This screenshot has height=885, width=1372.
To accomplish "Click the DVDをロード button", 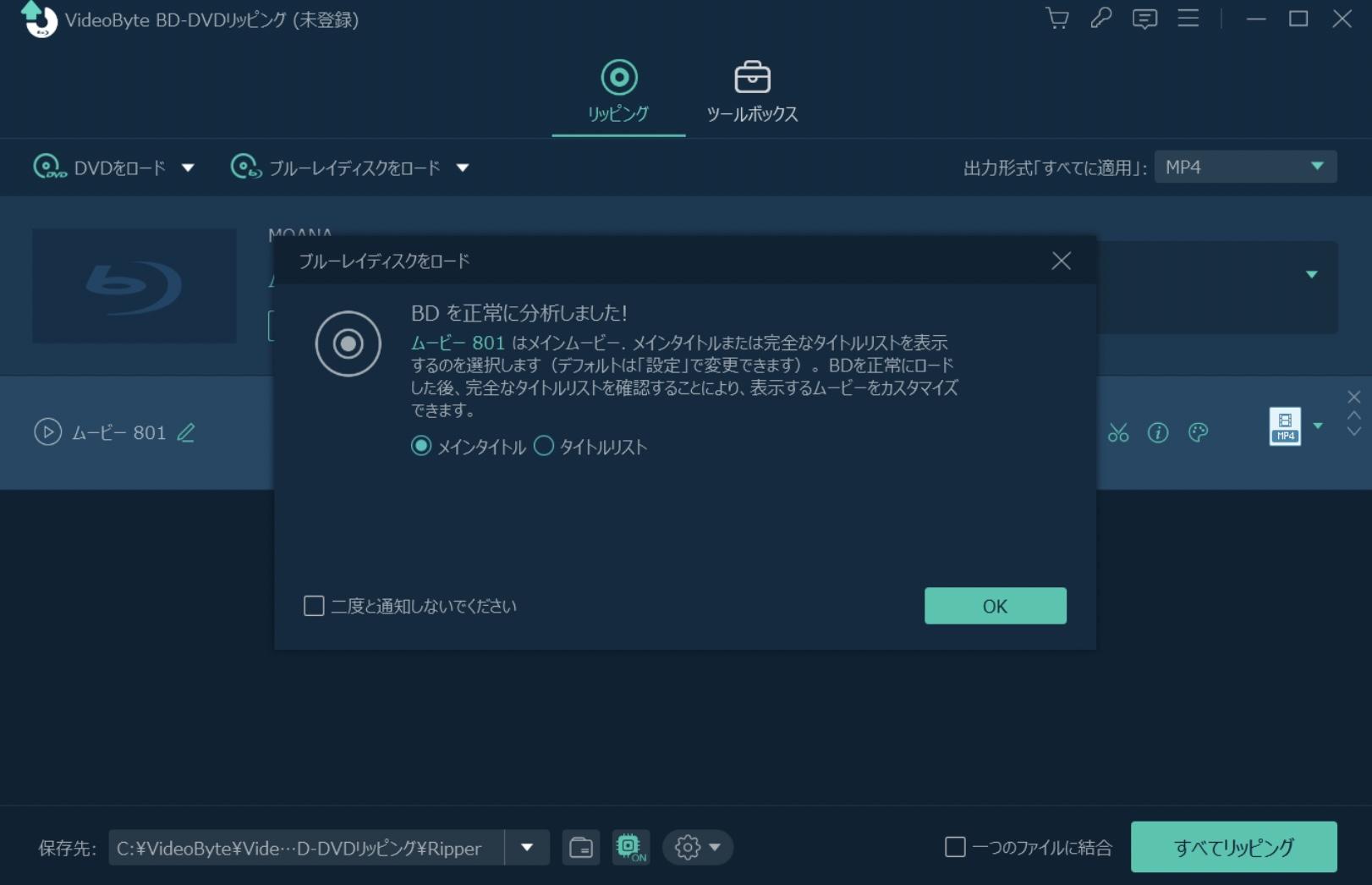I will pos(100,168).
